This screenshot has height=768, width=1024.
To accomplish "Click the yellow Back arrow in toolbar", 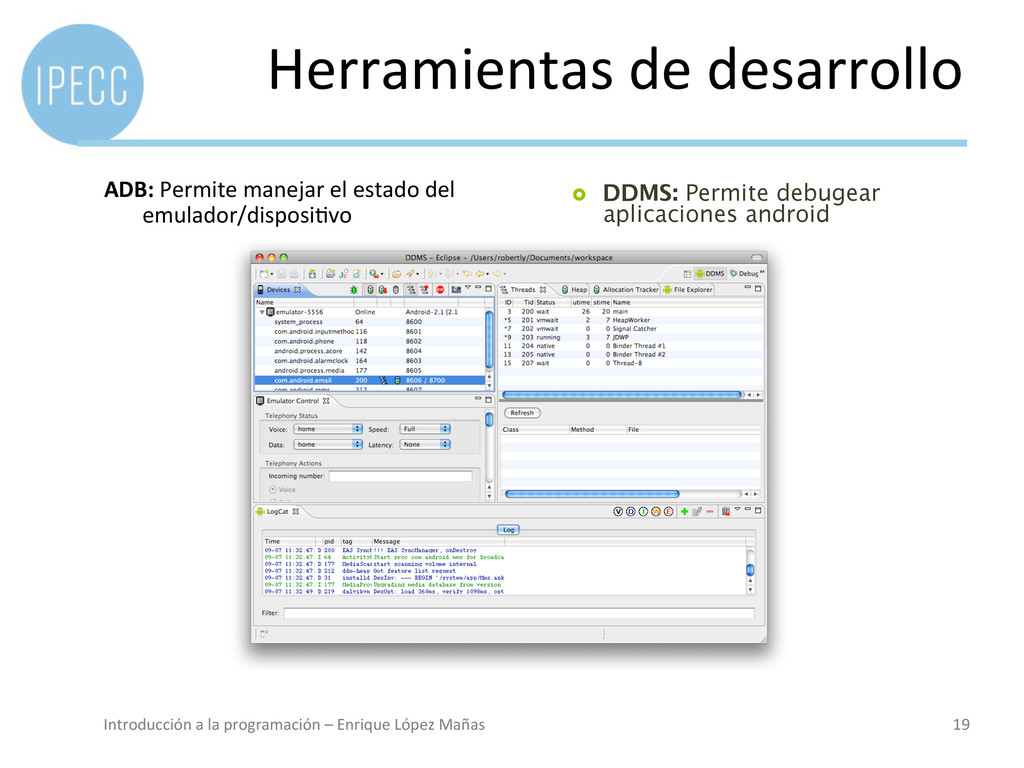I will (480, 274).
